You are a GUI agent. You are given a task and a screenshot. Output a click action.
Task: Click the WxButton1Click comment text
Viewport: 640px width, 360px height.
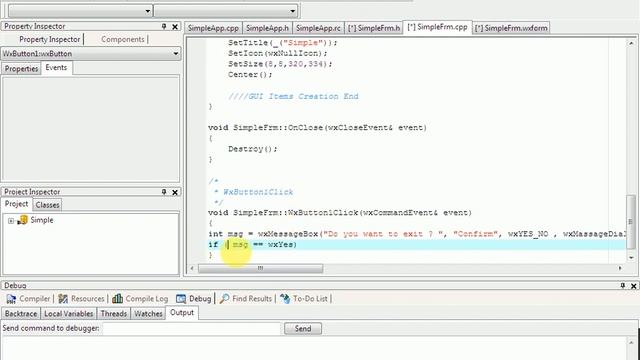tap(258, 192)
